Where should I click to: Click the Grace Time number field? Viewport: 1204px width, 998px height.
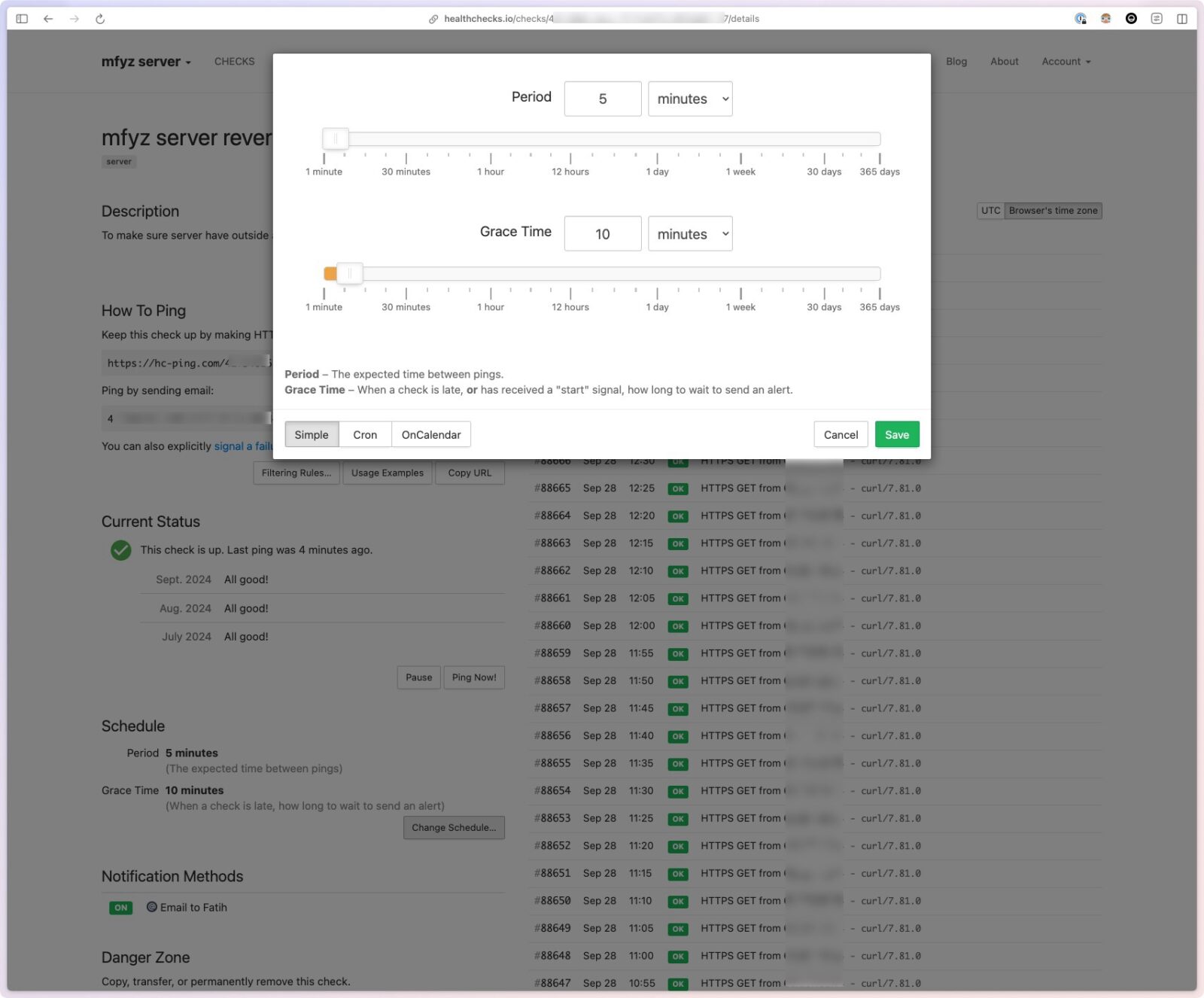coord(603,234)
